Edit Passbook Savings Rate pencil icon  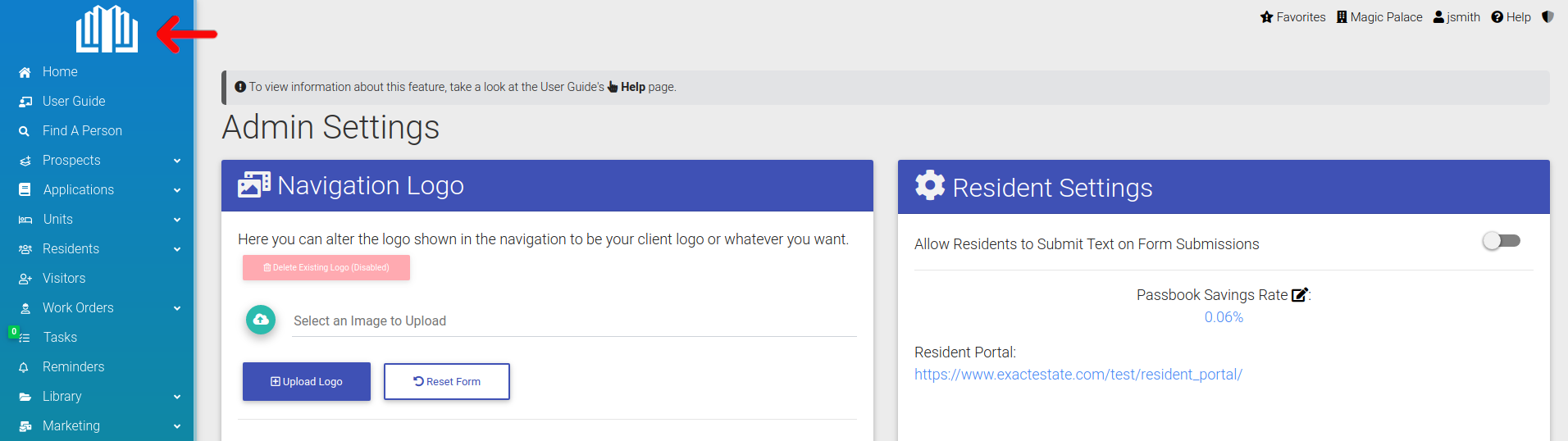click(1300, 295)
